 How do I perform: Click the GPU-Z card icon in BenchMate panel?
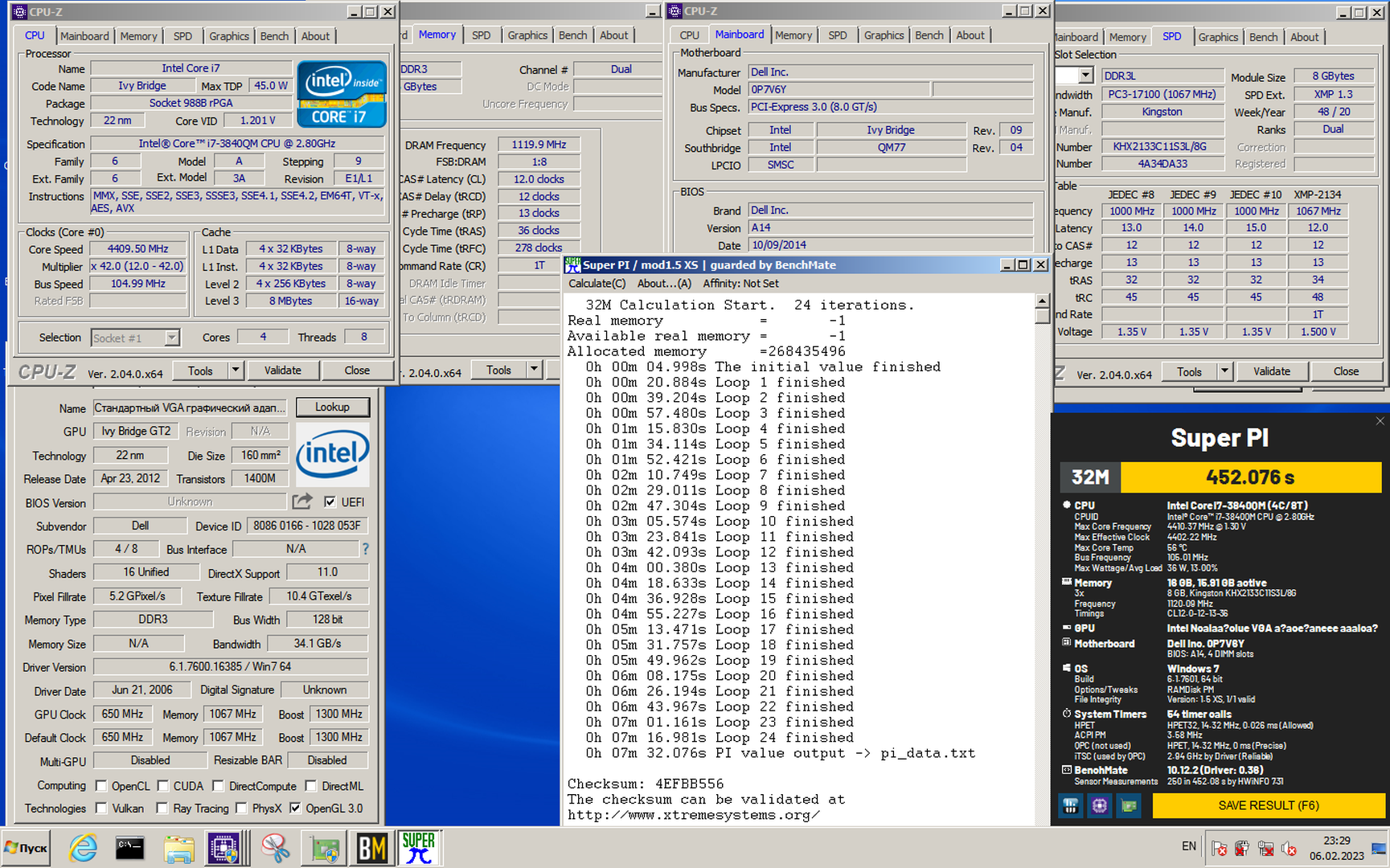[x=1130, y=805]
